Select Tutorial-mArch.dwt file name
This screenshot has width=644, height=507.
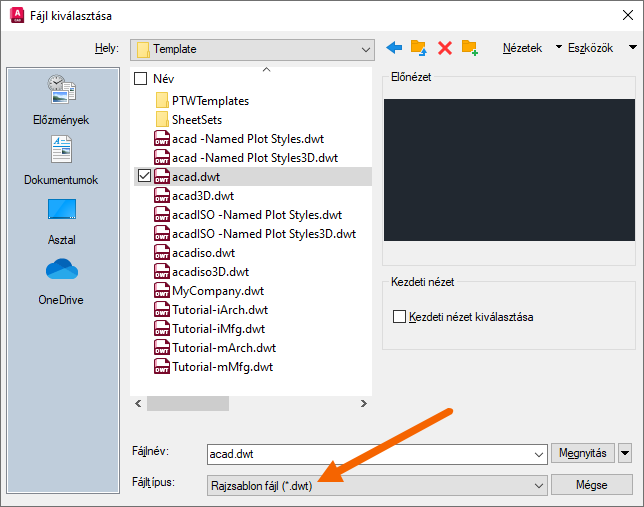coord(224,348)
